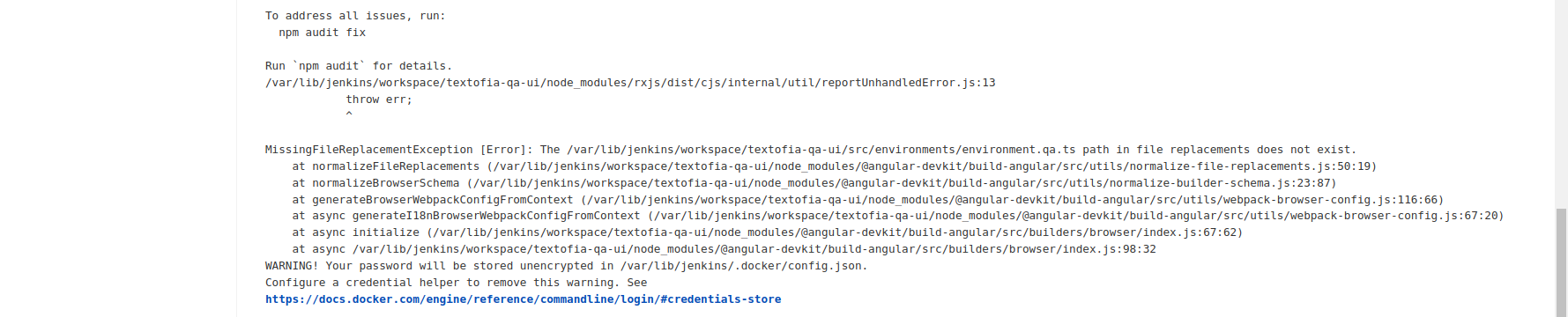Click the 'Configure a credential helper' line
This screenshot has width=1568, height=317.
[457, 283]
